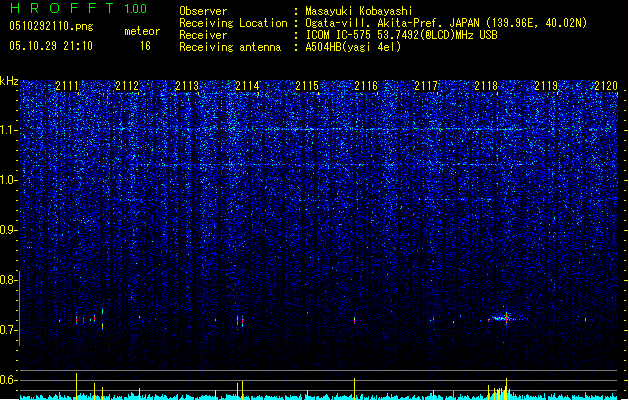This screenshot has width=629, height=400.
Task: Click the Observer field label
Action: pos(203,11)
